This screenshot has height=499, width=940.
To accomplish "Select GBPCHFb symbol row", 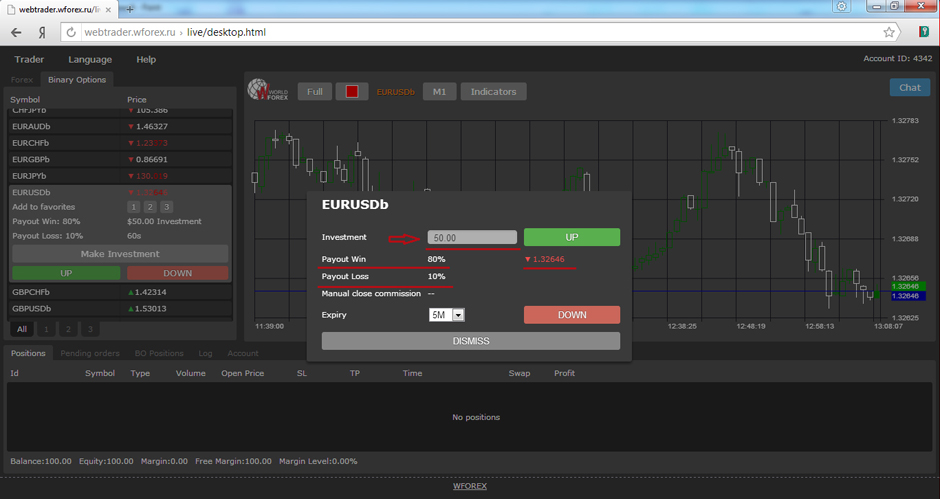I will pos(120,292).
